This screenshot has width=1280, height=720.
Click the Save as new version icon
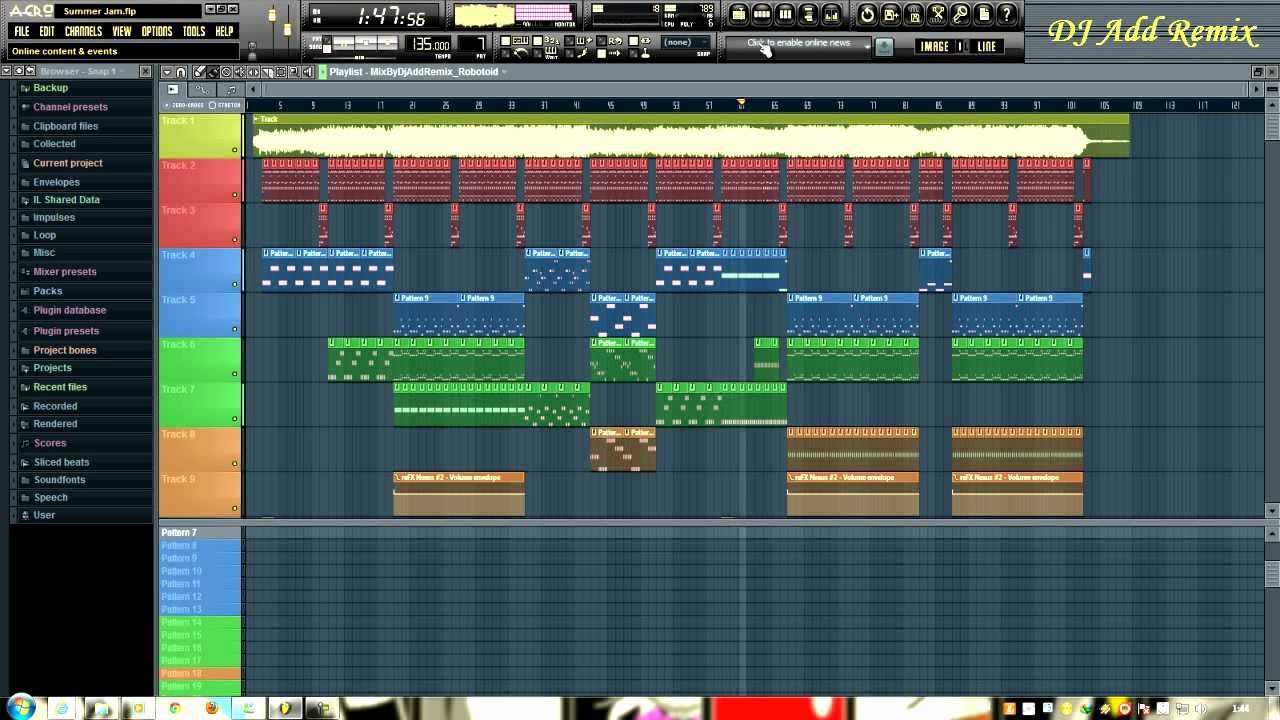(x=890, y=14)
